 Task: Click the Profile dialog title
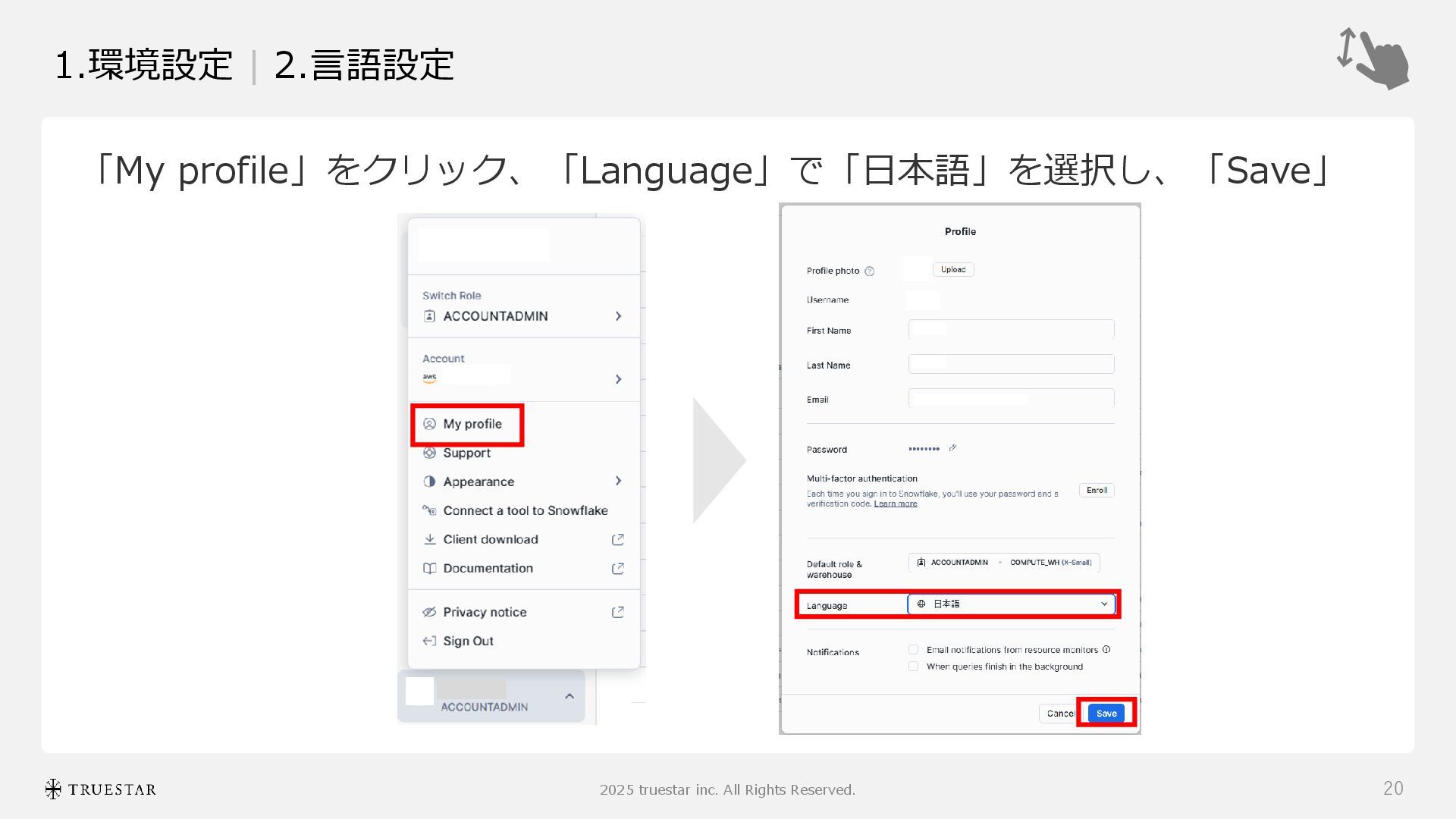(960, 231)
